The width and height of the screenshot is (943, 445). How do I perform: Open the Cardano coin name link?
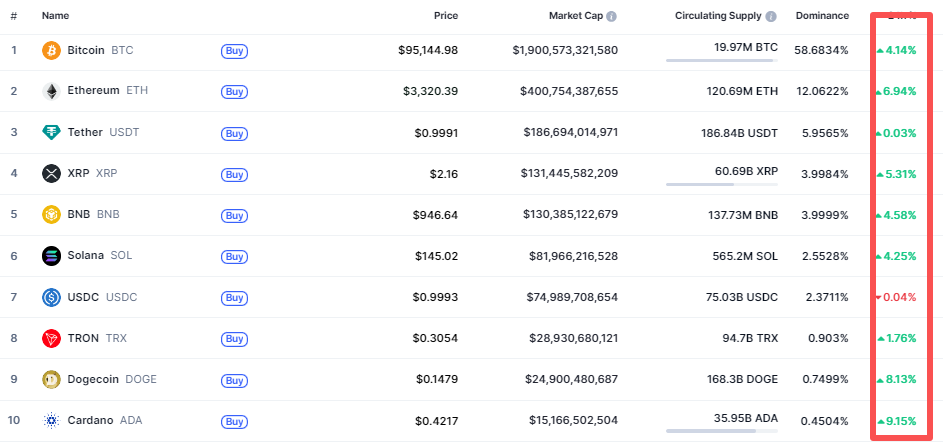pos(90,421)
